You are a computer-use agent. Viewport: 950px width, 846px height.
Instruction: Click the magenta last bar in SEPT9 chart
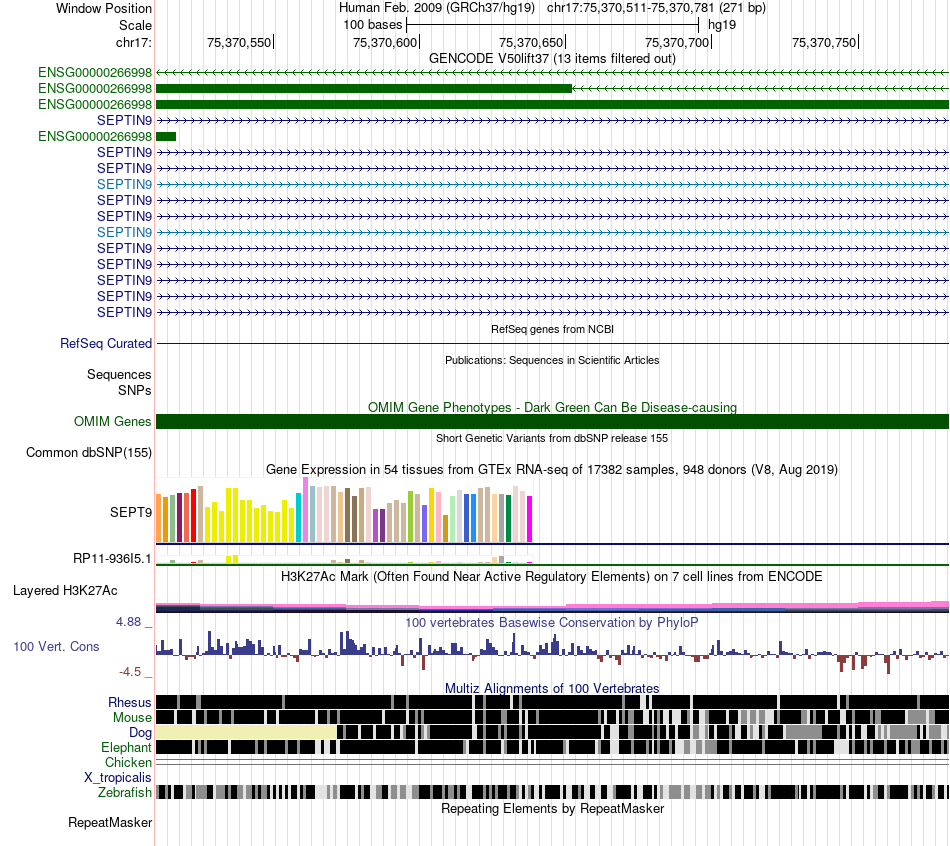[x=529, y=519]
